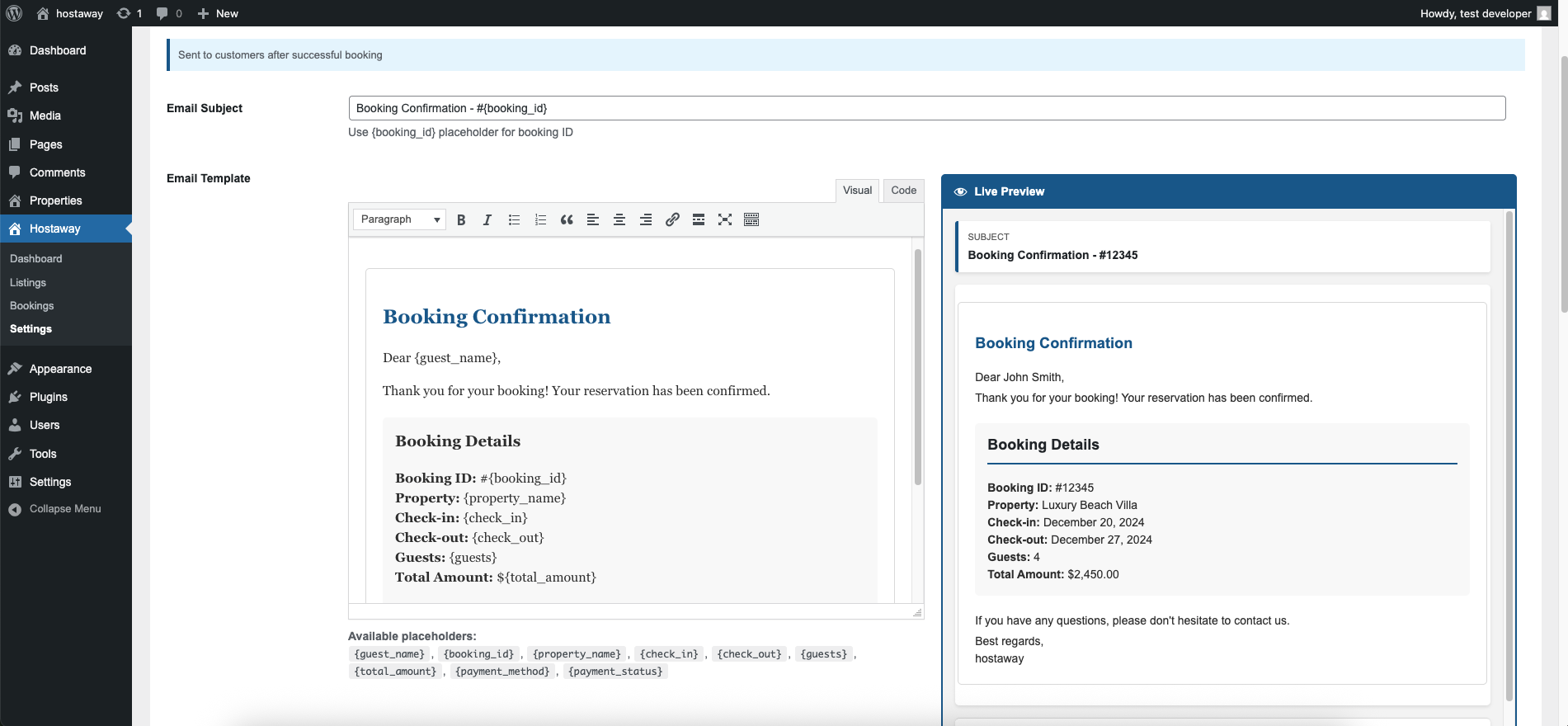Click the 'Dear {guest_name},' line in editor

(x=441, y=358)
